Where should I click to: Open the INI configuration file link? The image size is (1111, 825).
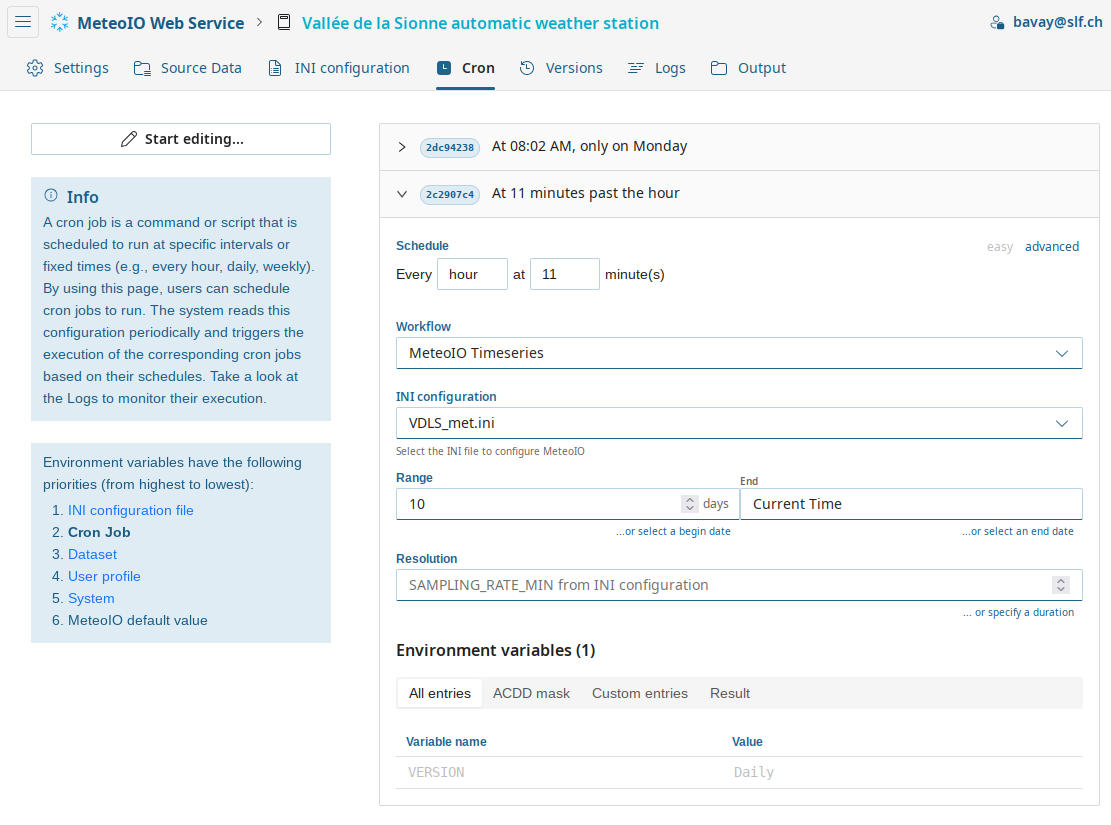[131, 510]
